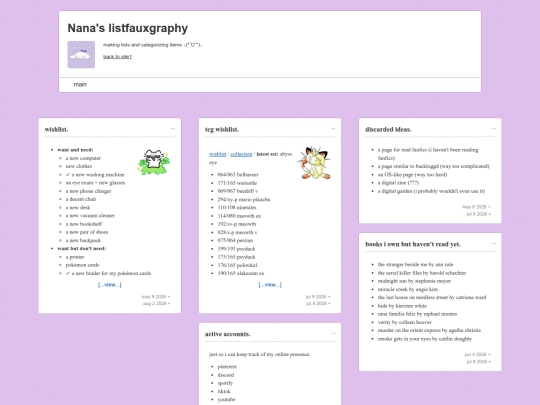Image resolution: width=540 pixels, height=405 pixels.
Task: Click 'a new vacuum cleaner' item
Action: (x=90, y=216)
